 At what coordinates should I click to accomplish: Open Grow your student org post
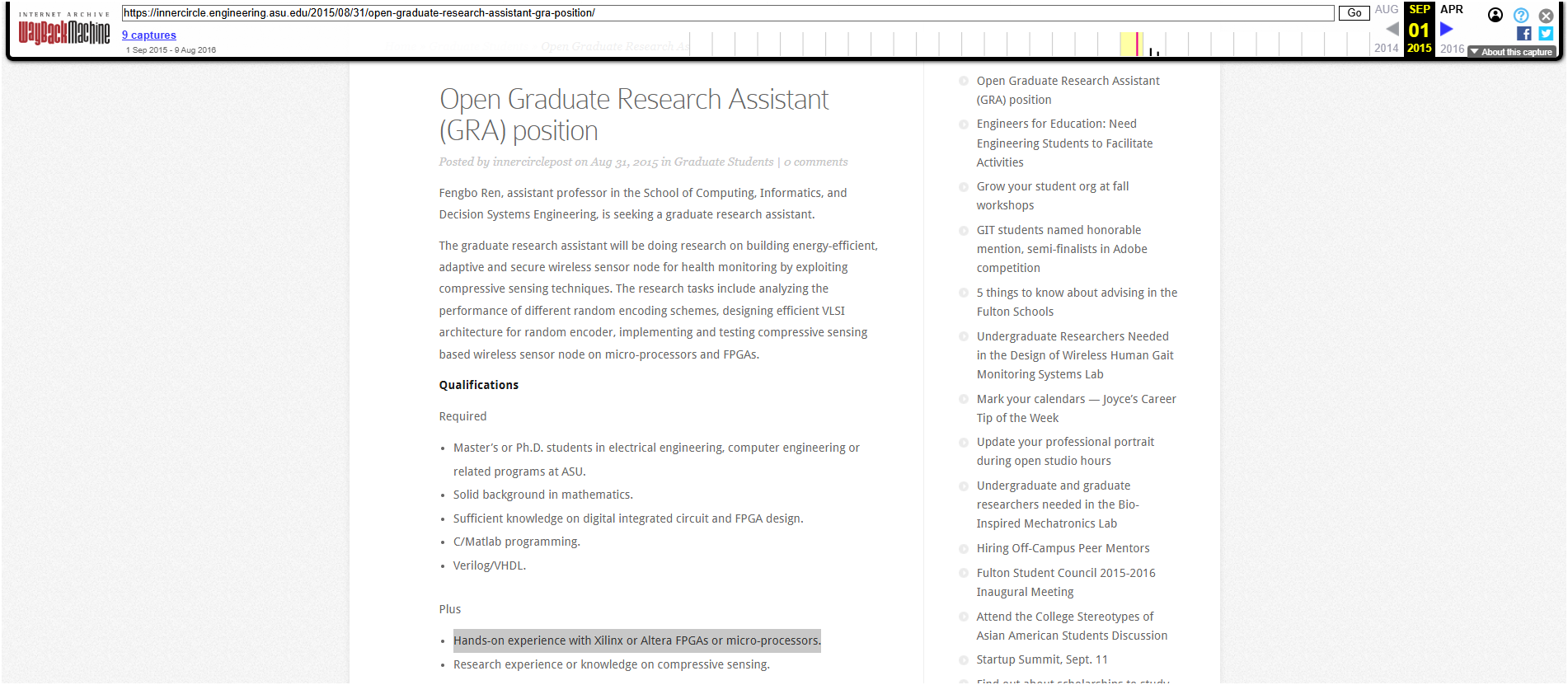point(1053,196)
